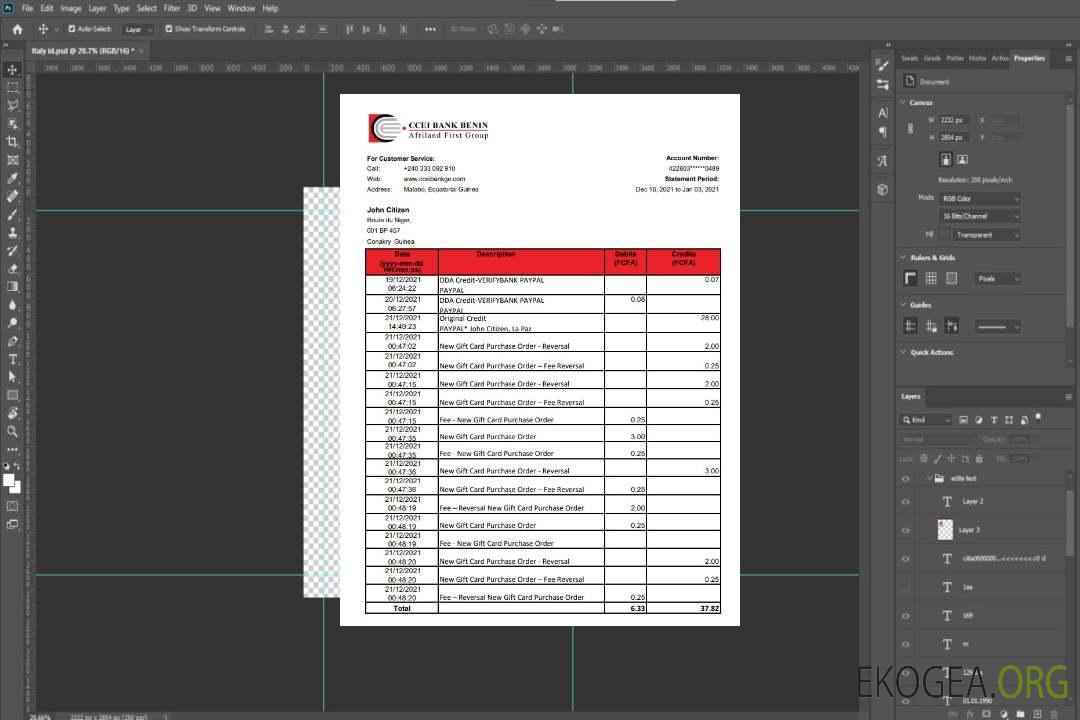Viewport: 1080px width, 720px height.
Task: Select the Dodge tool
Action: tap(12, 322)
